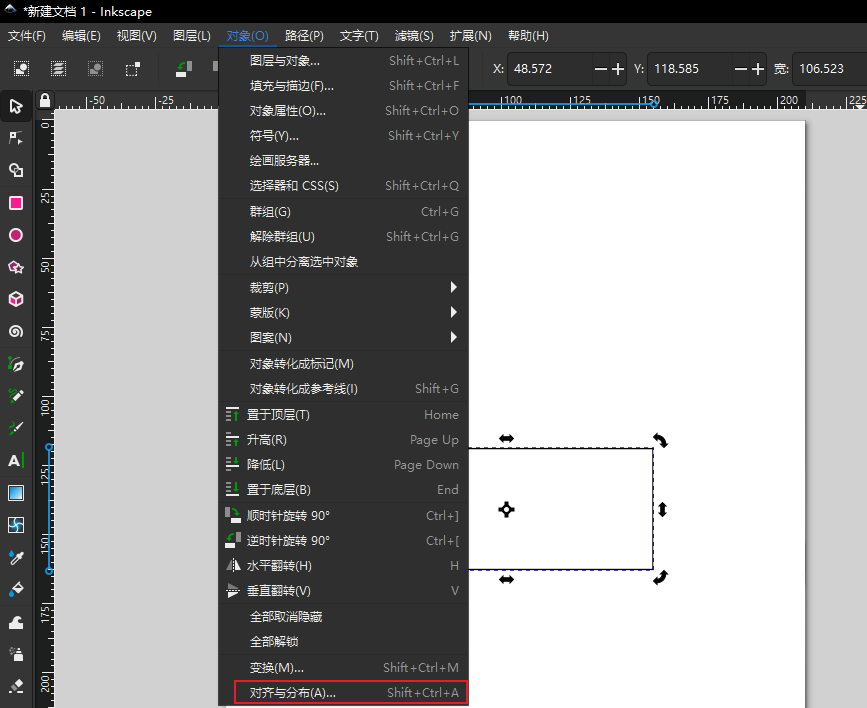Image resolution: width=867 pixels, height=708 pixels.
Task: Expand the 图案(N) submenu
Action: [x=343, y=337]
